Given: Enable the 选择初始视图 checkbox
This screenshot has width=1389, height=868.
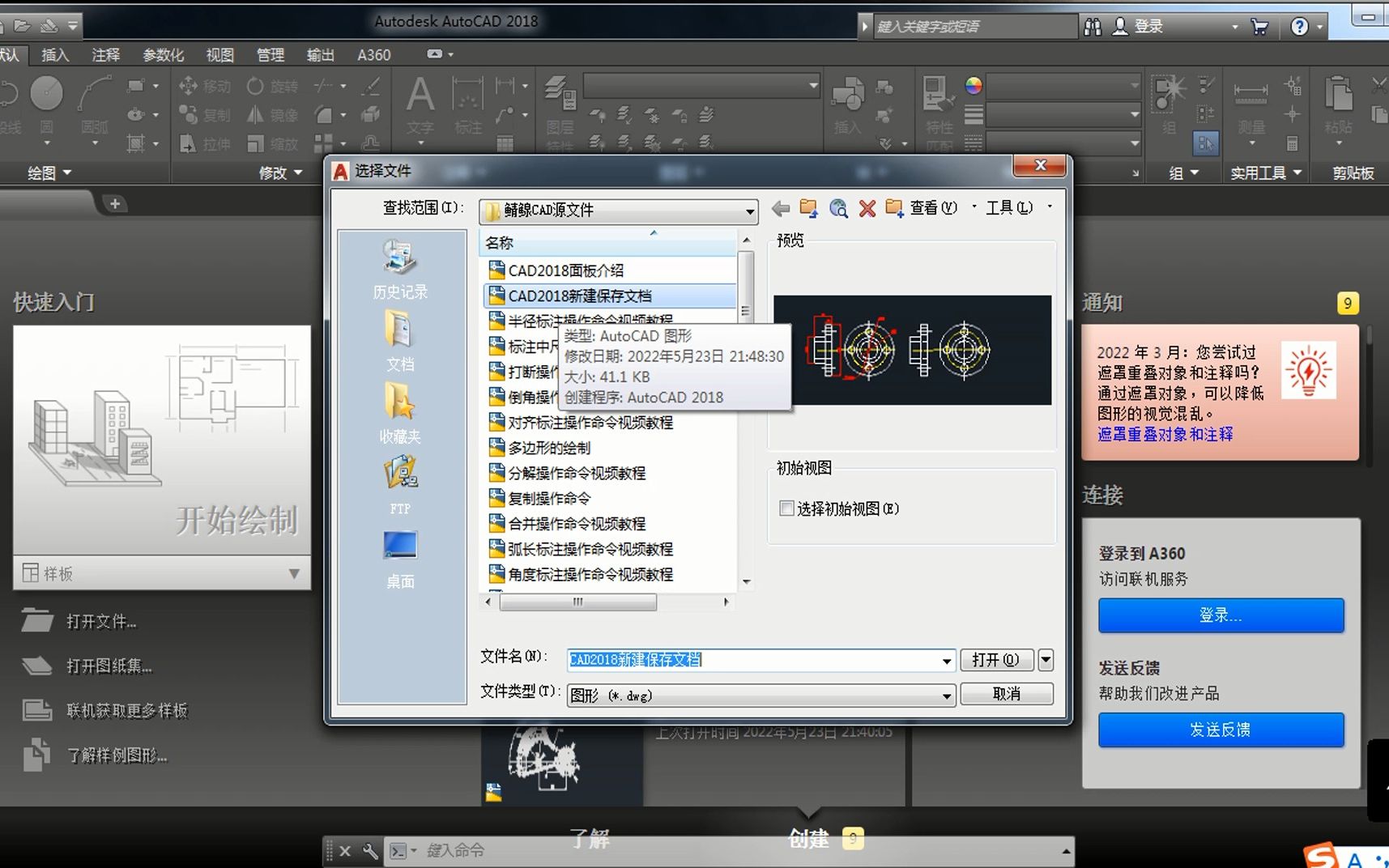Looking at the screenshot, I should pyautogui.click(x=786, y=508).
